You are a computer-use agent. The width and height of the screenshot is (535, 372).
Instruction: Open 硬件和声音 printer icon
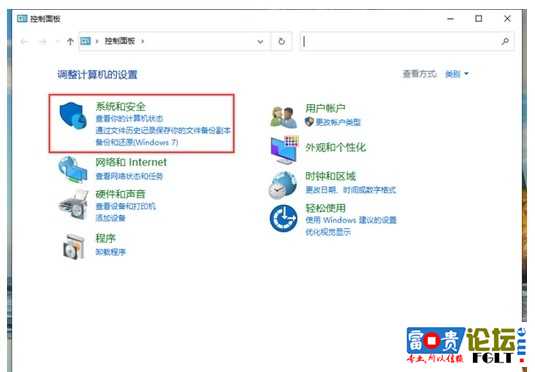(x=73, y=205)
